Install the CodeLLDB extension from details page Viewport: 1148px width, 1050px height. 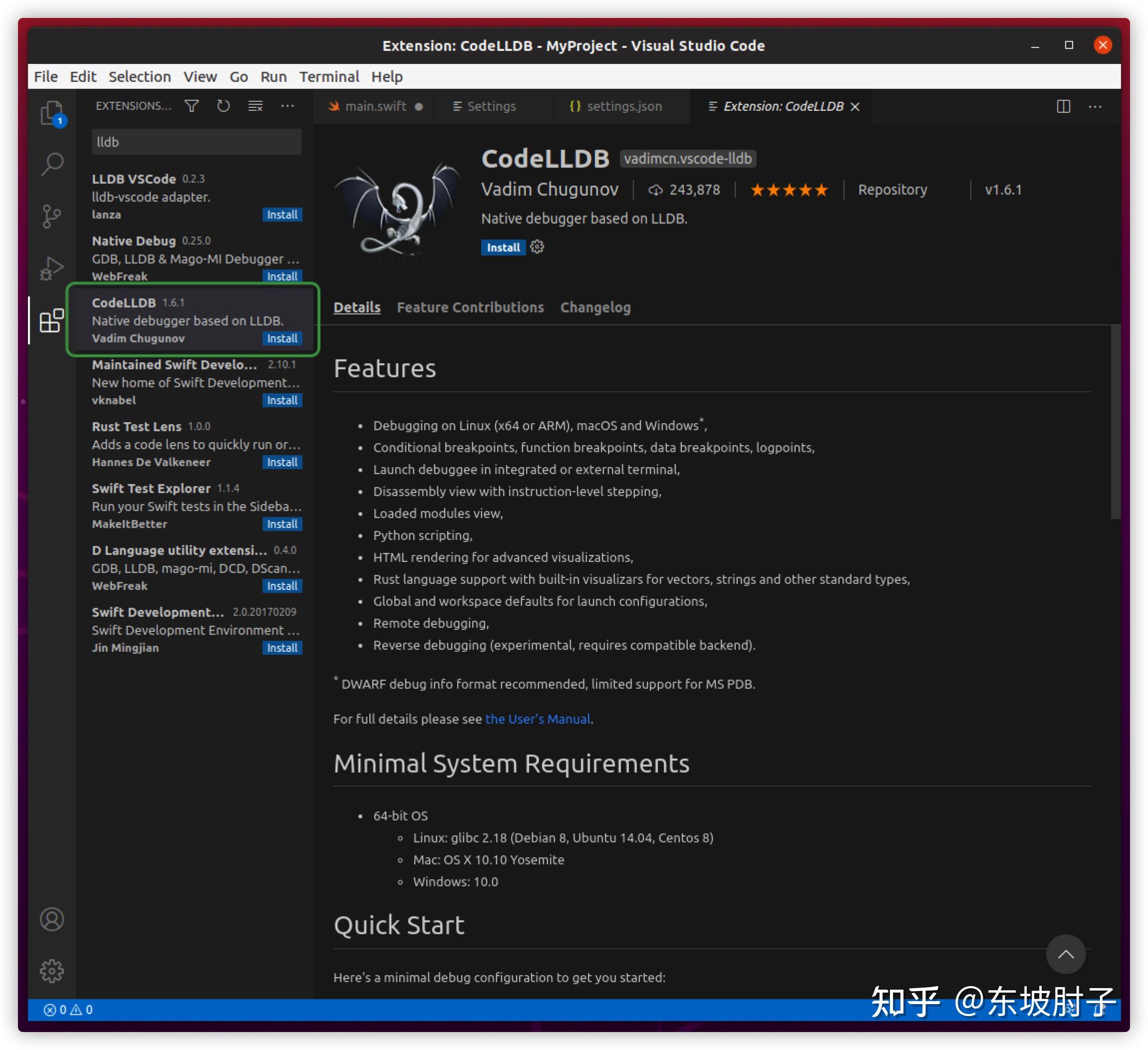point(503,247)
